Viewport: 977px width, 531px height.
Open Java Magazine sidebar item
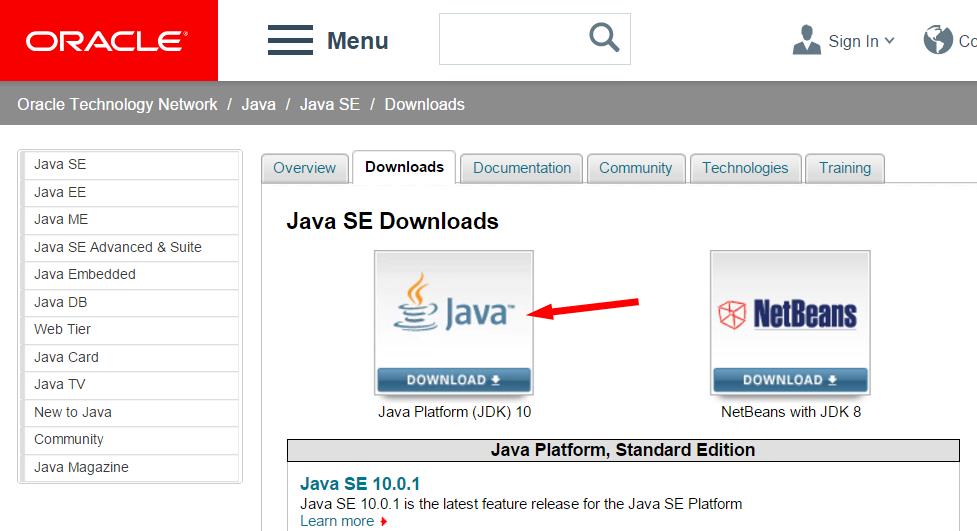click(131, 467)
